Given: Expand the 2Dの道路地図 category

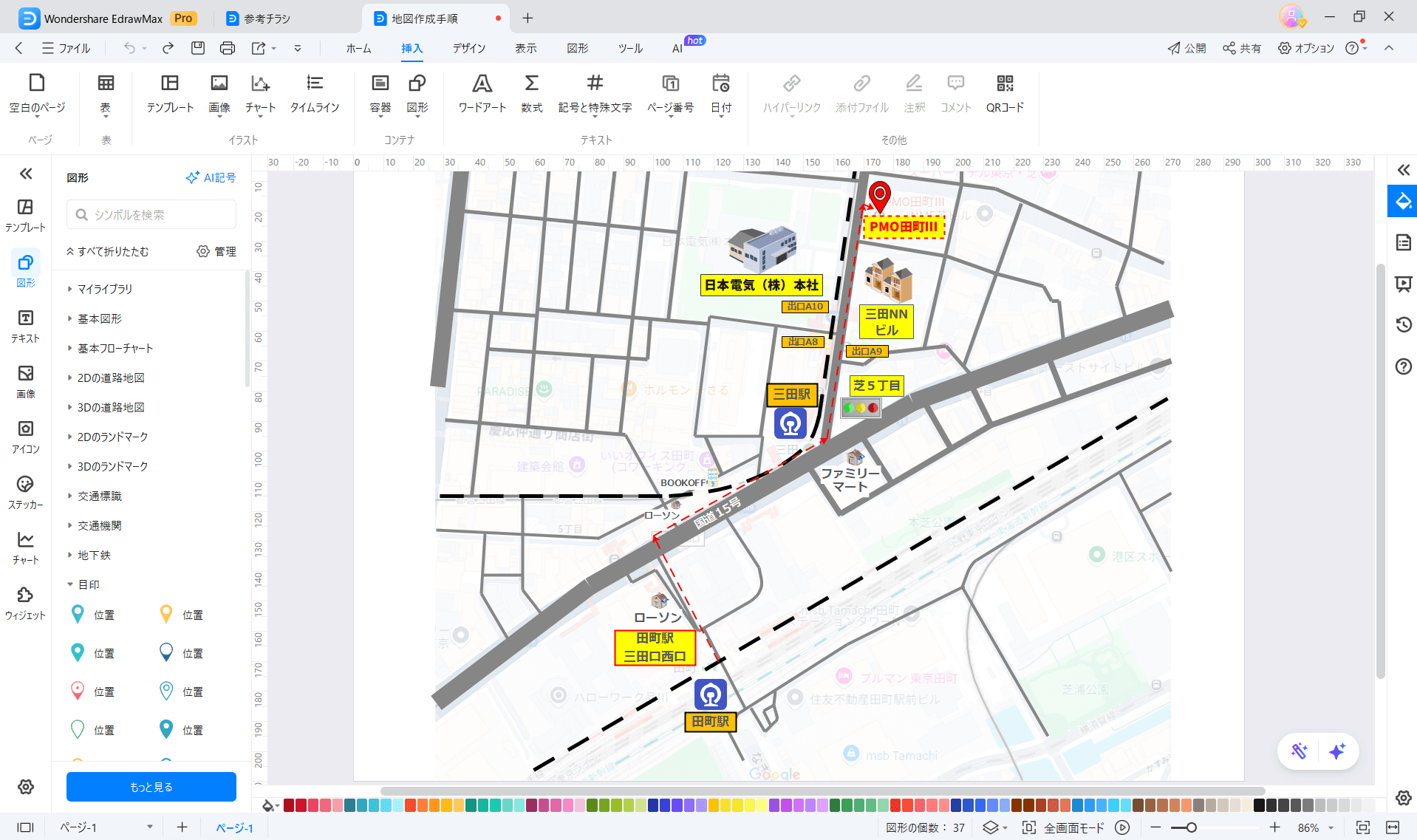Looking at the screenshot, I should [111, 378].
